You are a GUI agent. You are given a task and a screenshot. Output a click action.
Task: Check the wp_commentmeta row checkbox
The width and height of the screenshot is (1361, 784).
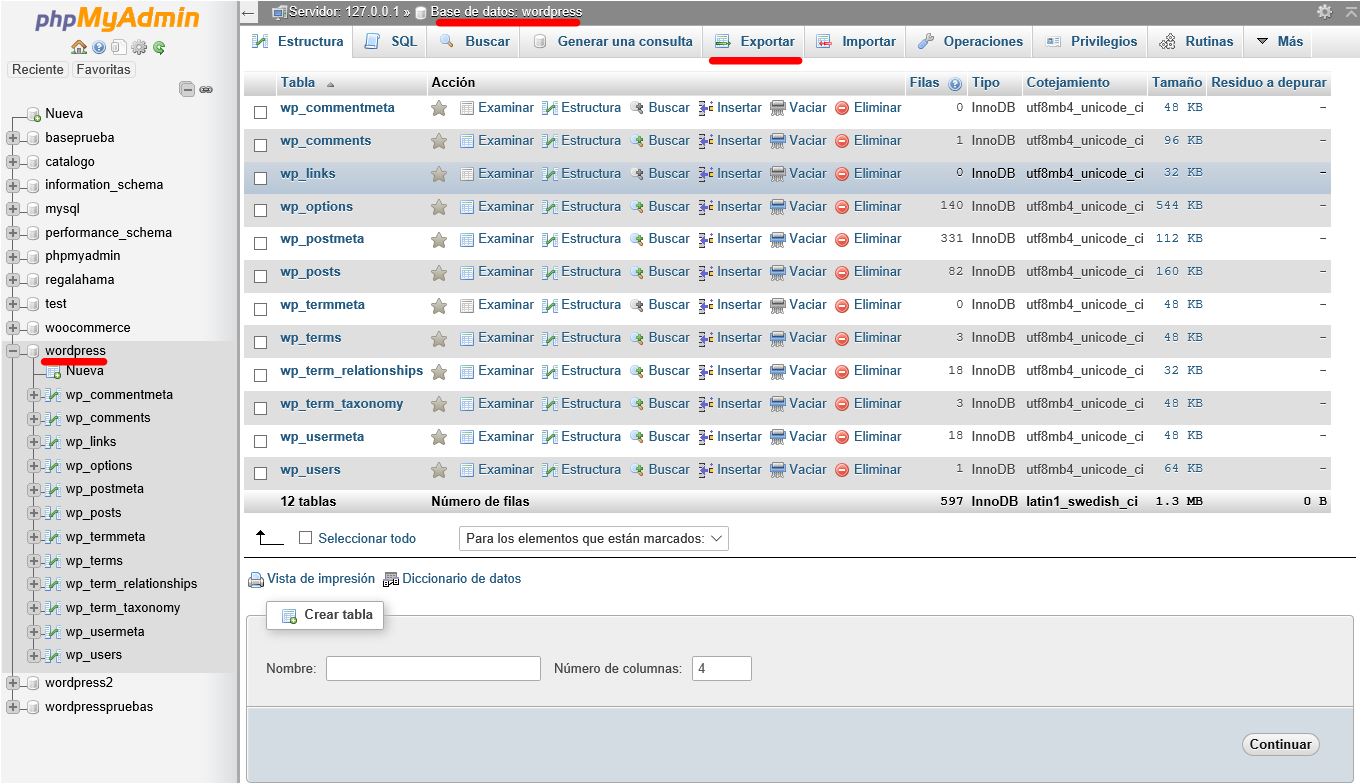(260, 113)
